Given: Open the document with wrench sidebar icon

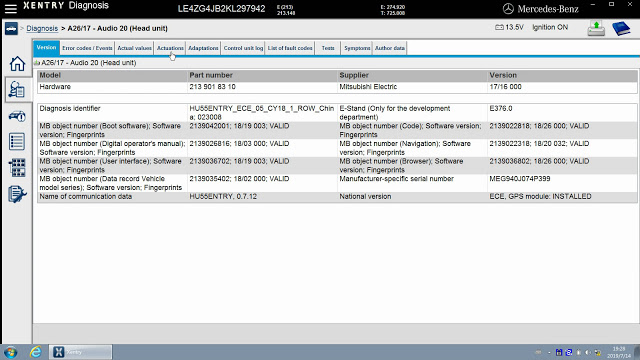Looking at the screenshot, I should [x=17, y=194].
